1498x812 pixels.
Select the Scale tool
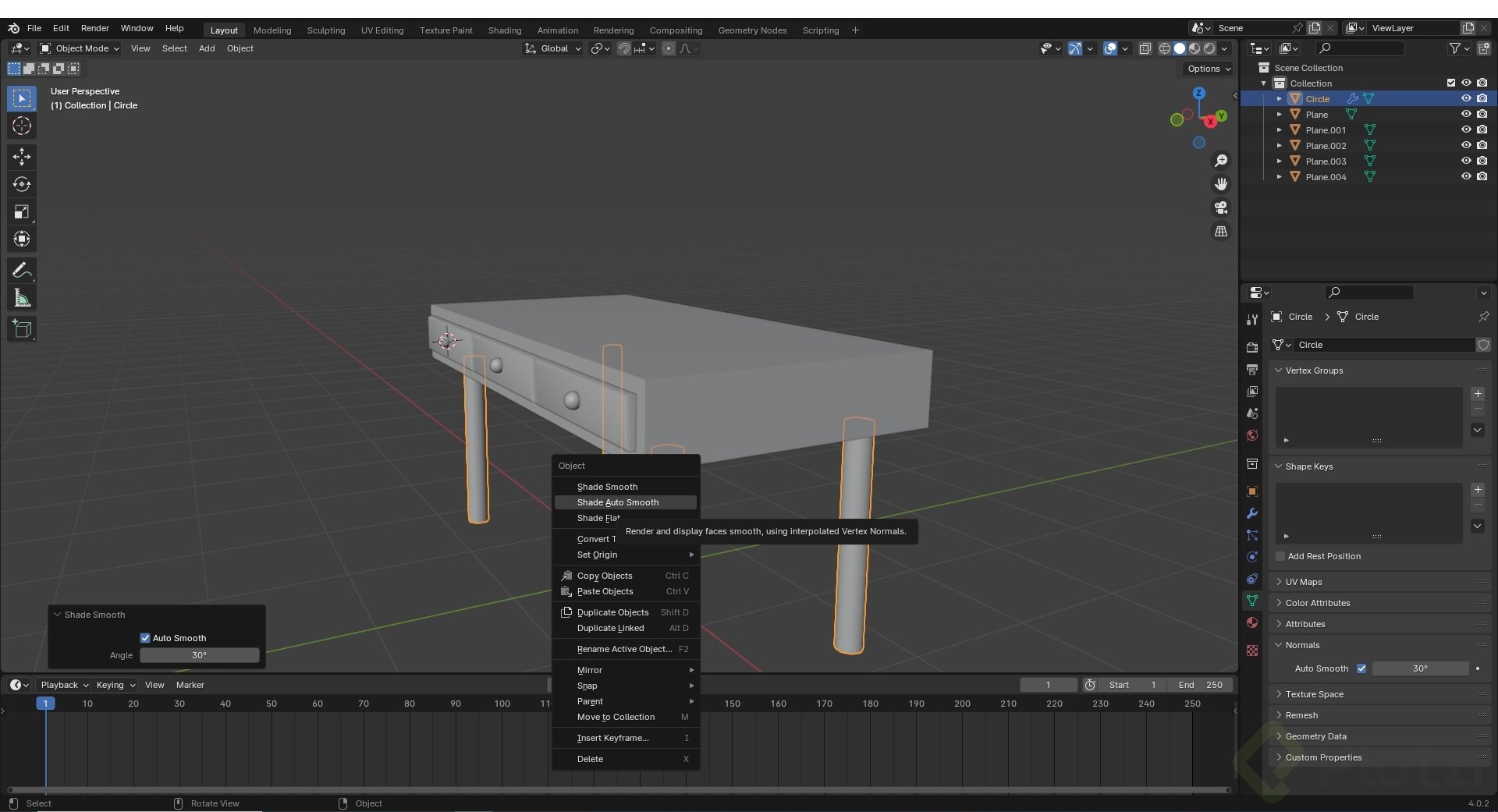coord(22,212)
